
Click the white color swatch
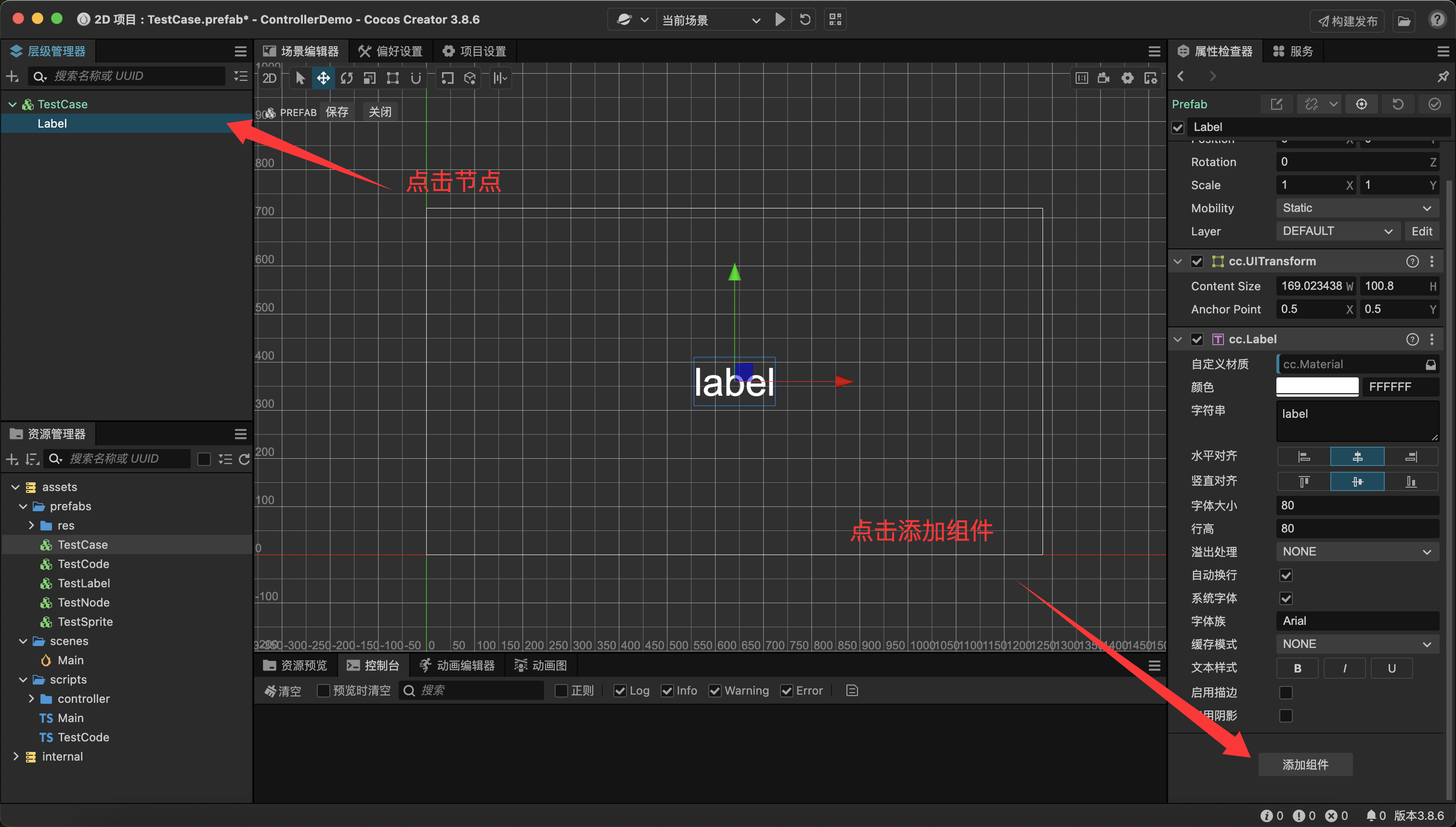pos(1317,387)
